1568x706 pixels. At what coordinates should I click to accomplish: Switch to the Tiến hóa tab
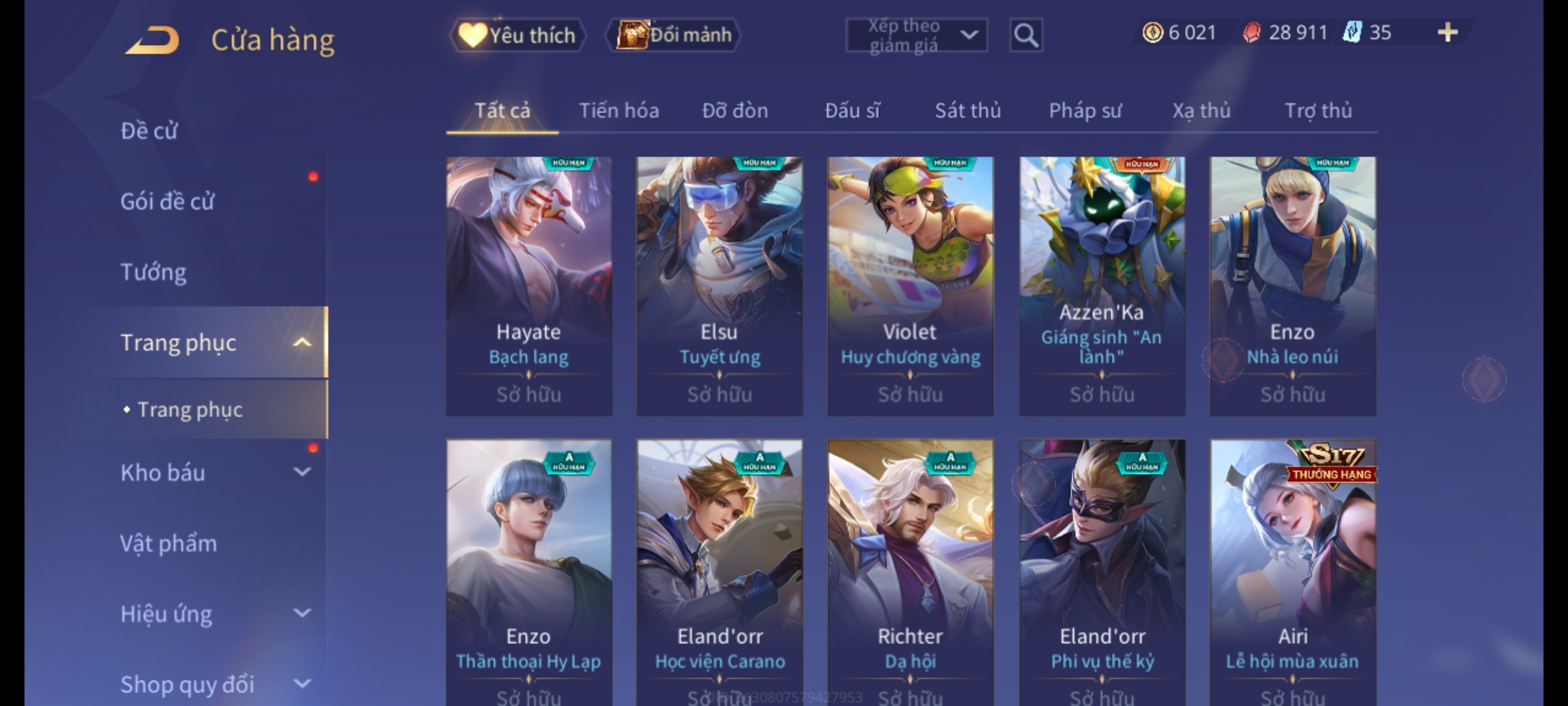[619, 110]
